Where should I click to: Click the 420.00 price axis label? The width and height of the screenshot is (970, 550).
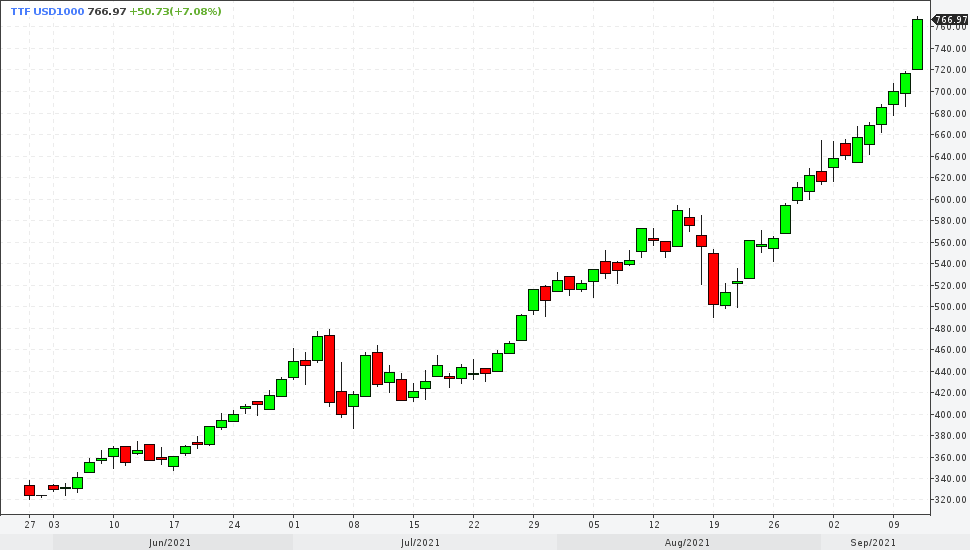951,393
